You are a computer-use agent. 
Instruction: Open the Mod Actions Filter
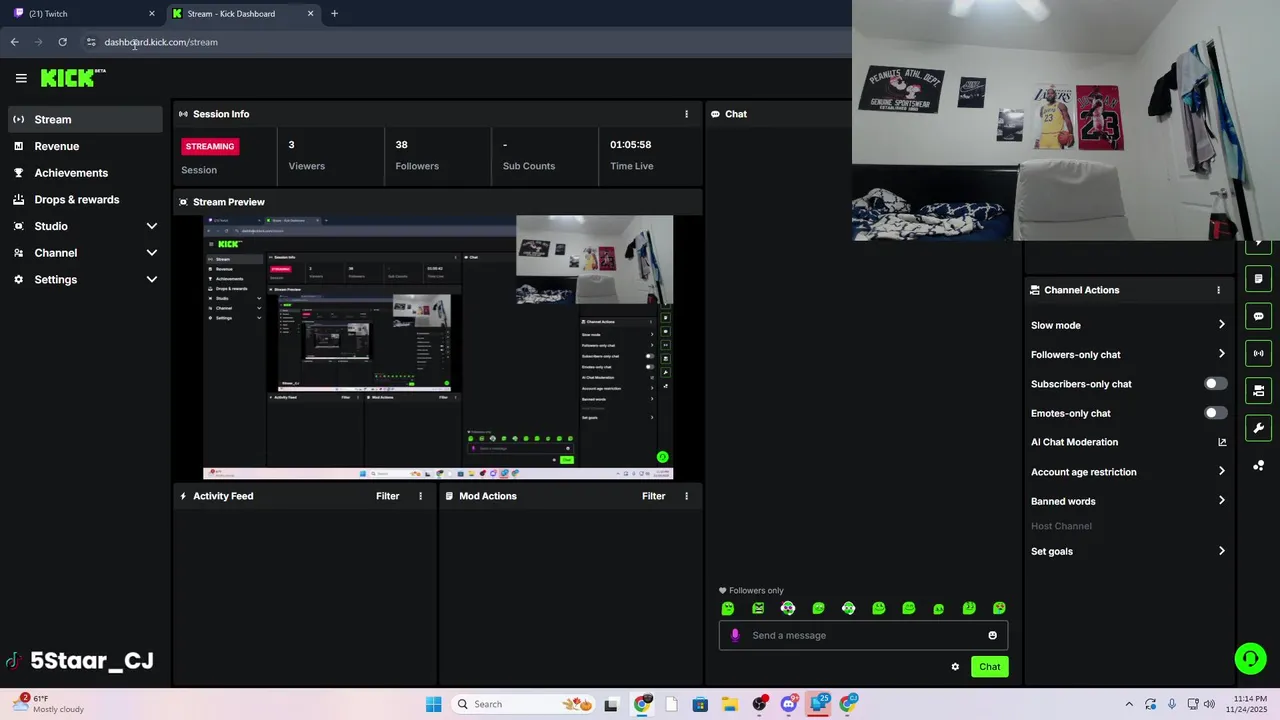pos(653,496)
